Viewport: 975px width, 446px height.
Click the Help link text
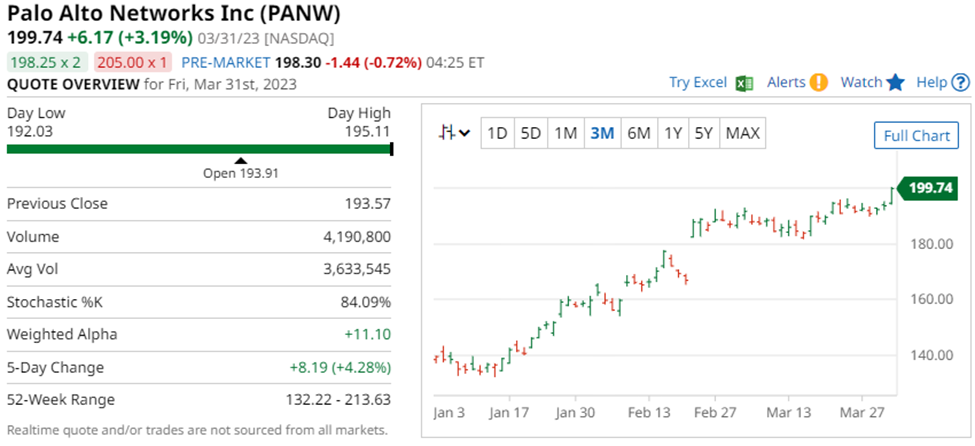tap(931, 83)
